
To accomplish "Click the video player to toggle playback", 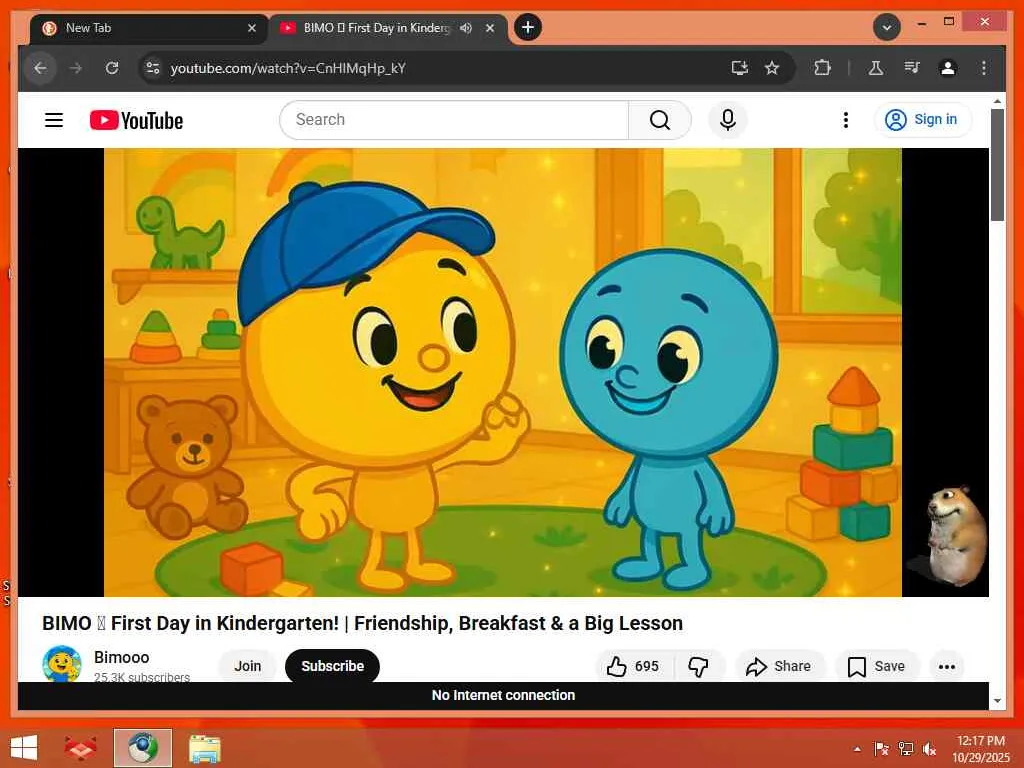I will (x=503, y=372).
